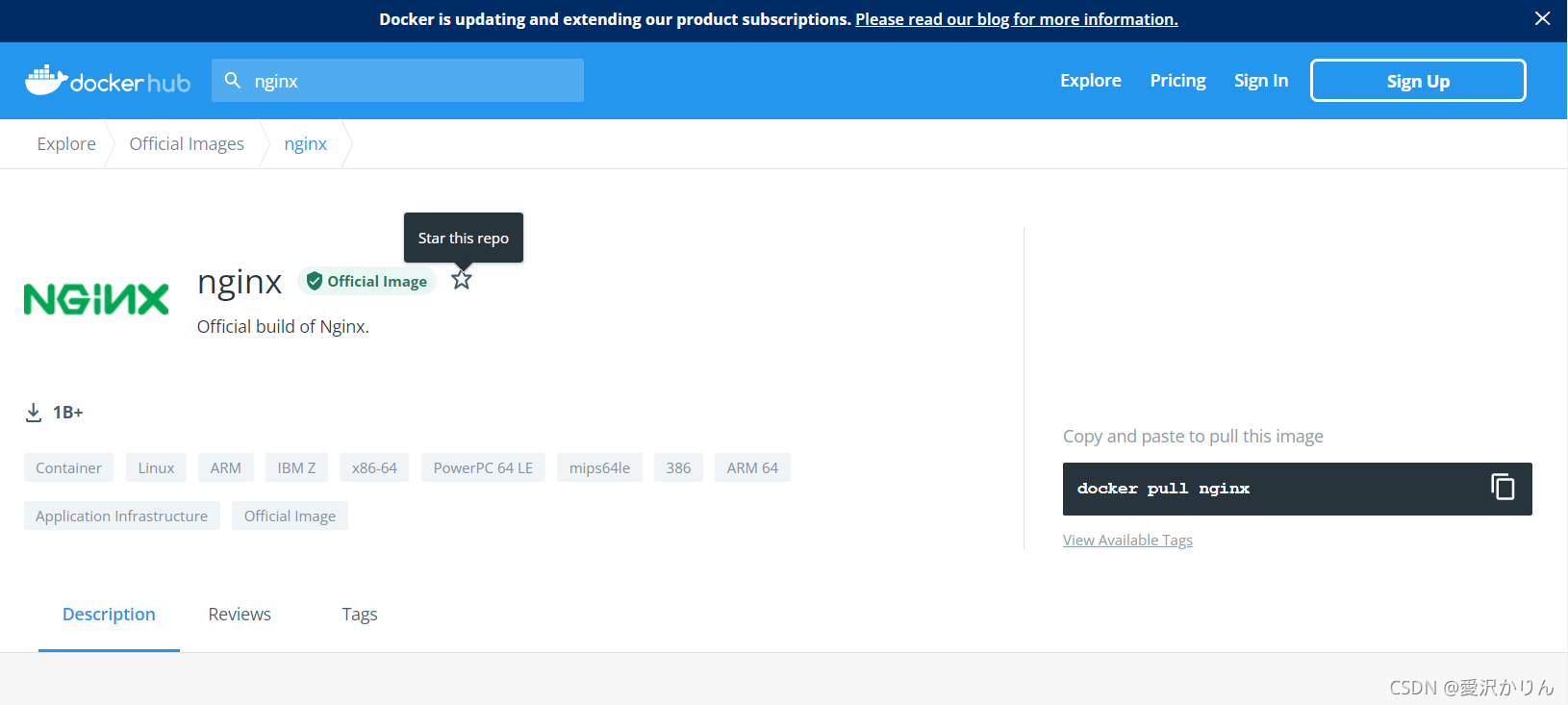
Task: Click the NGINX logo image
Action: (96, 299)
